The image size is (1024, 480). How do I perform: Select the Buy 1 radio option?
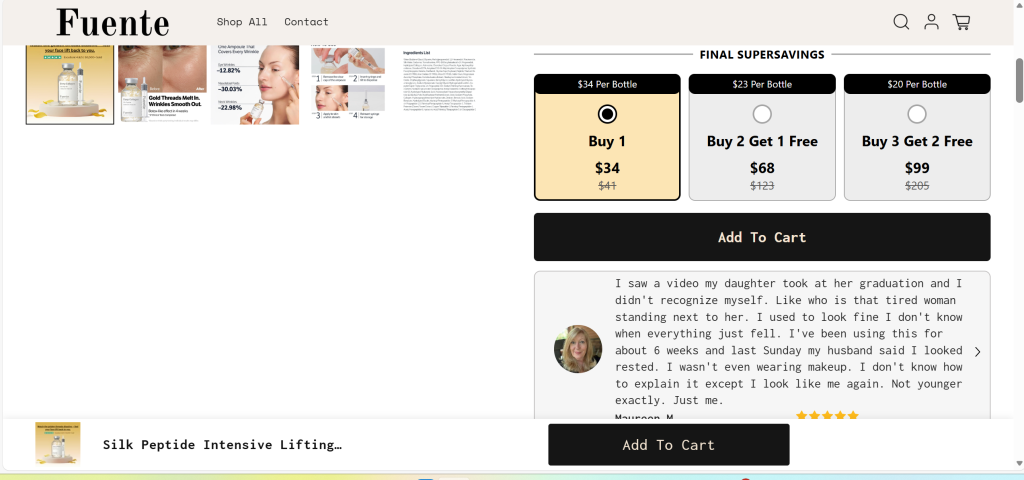[x=607, y=114]
